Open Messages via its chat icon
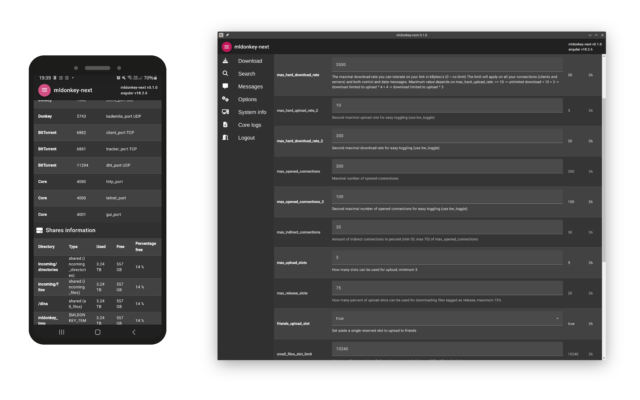The width and height of the screenshot is (640, 400). (x=226, y=87)
